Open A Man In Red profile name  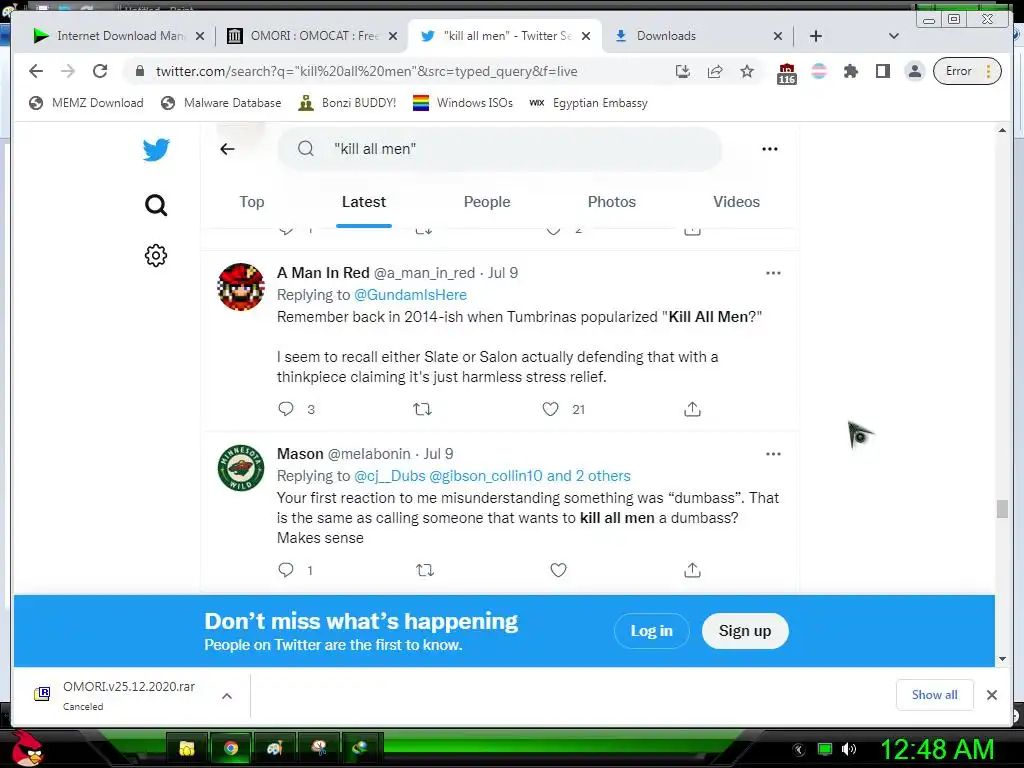[323, 272]
